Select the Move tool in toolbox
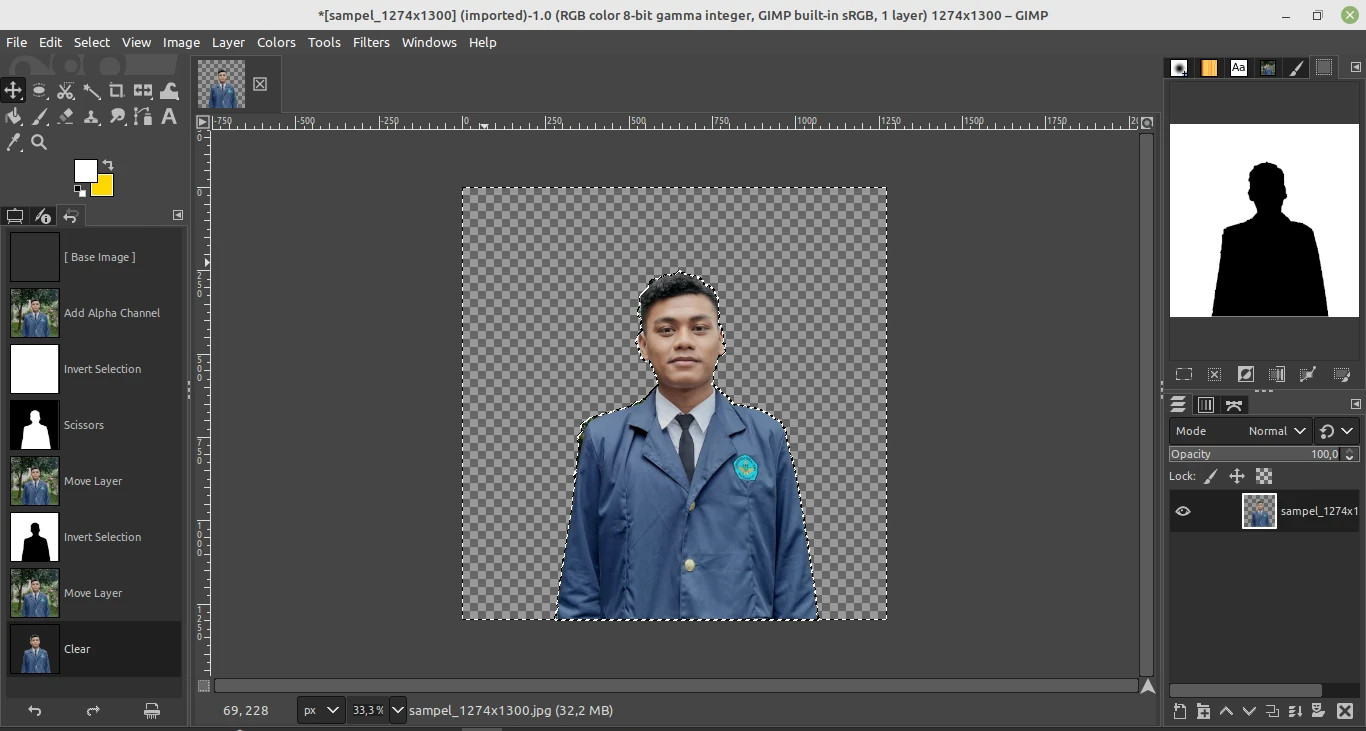Screen dimensions: 1366x731 13,91
